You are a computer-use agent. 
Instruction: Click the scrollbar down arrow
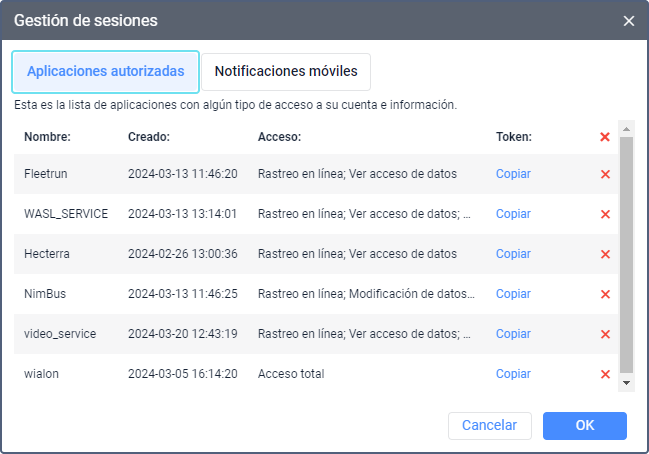tap(627, 383)
